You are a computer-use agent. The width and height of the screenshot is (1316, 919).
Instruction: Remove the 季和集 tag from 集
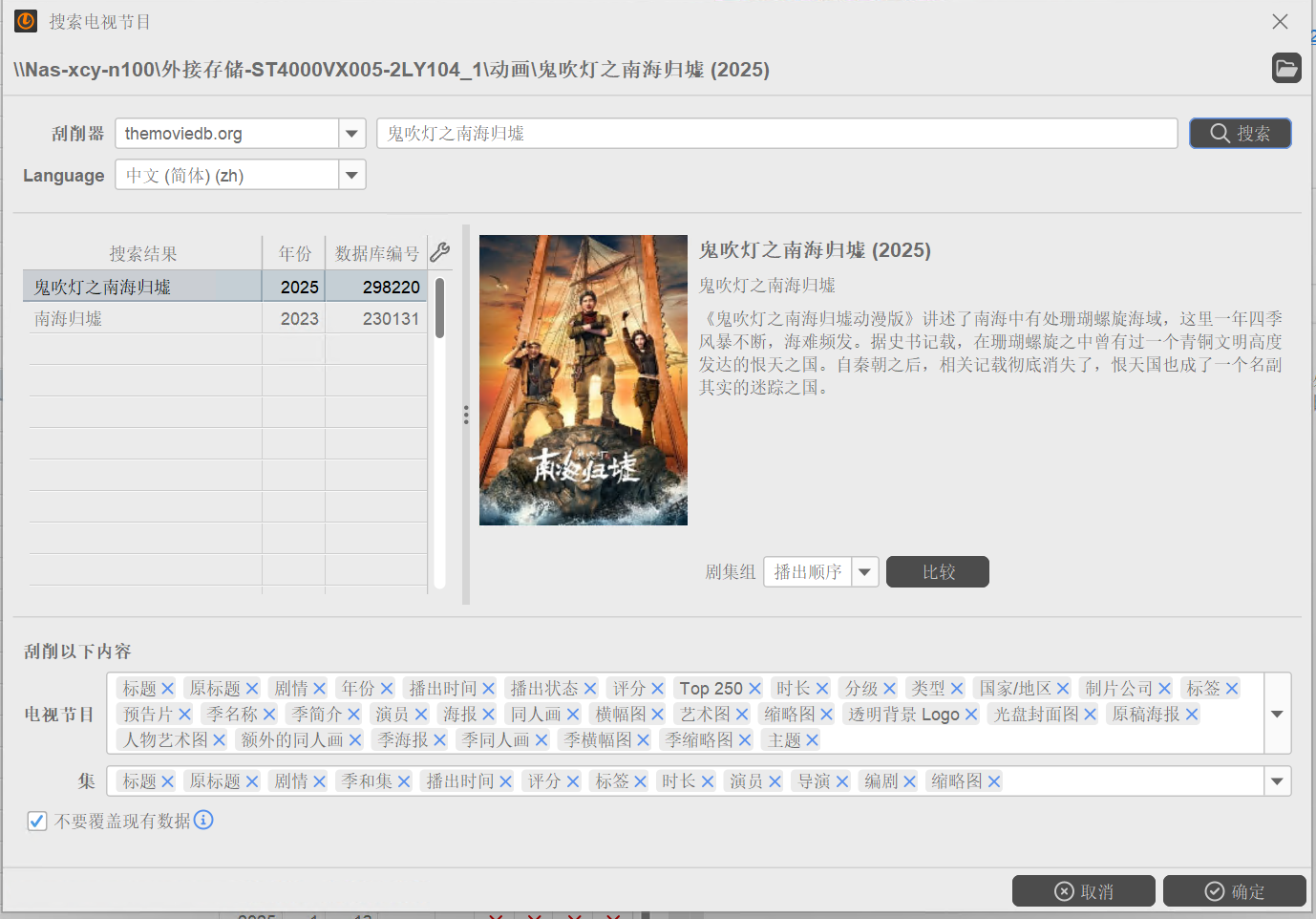[x=404, y=780]
